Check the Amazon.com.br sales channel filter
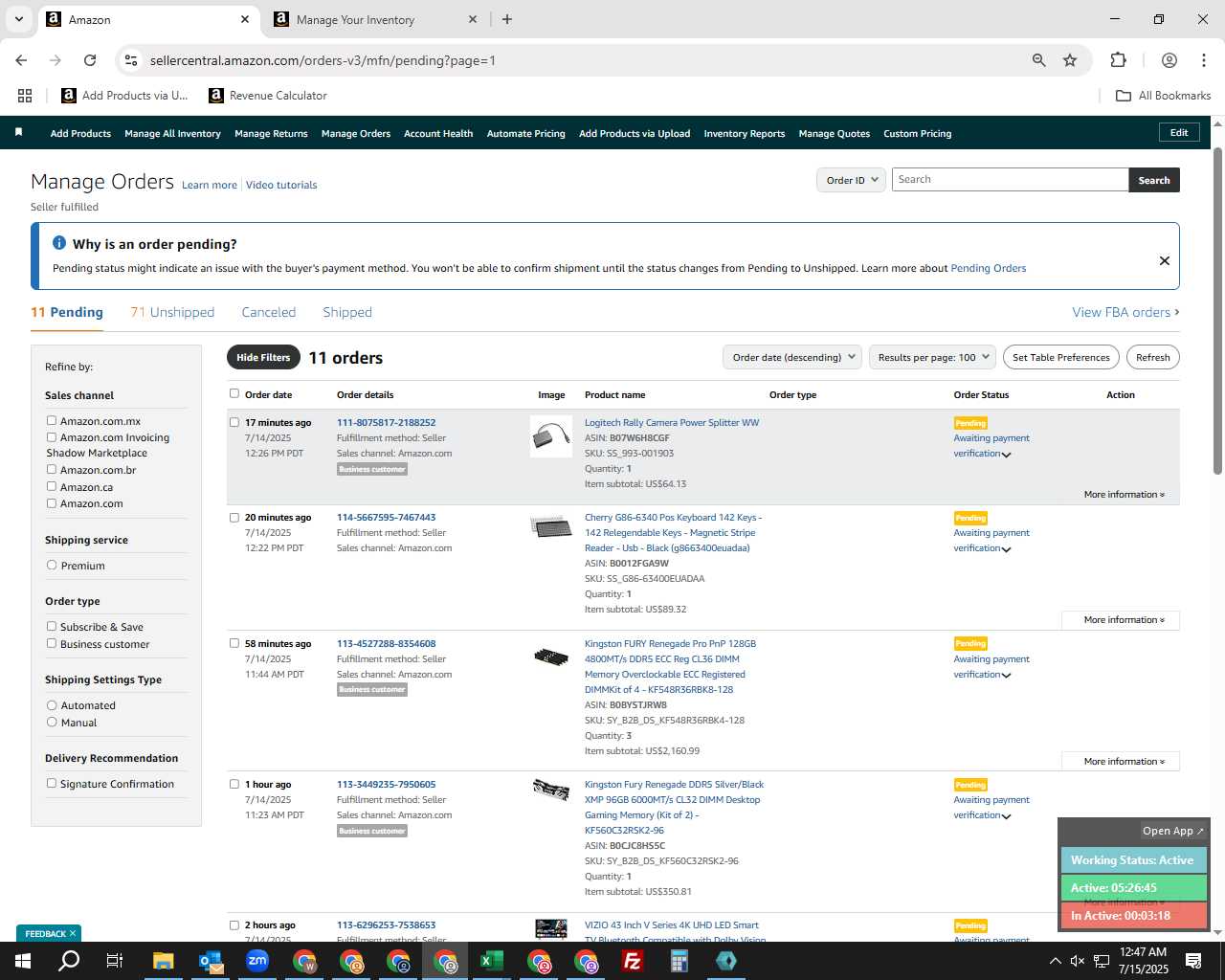The image size is (1225, 980). click(52, 469)
